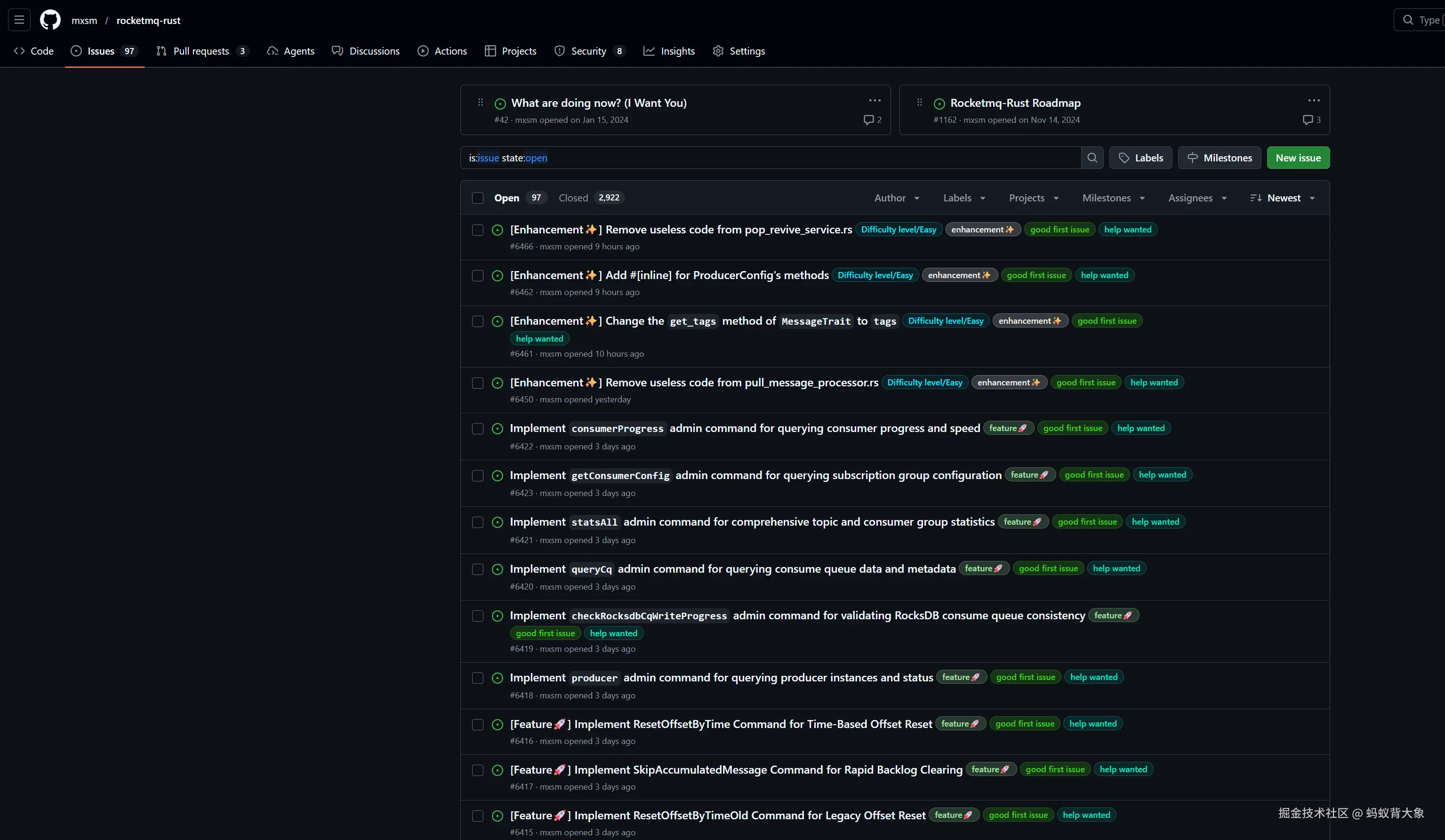
Task: Toggle the select-all issues checkbox
Action: (x=478, y=198)
